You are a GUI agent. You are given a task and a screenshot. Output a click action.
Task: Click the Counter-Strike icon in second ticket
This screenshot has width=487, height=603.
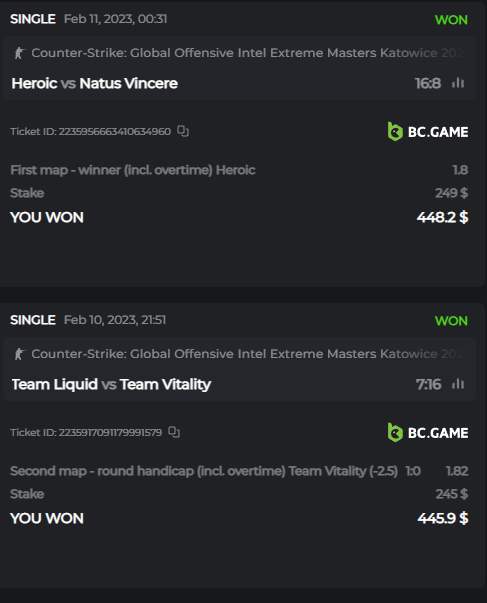pyautogui.click(x=19, y=354)
